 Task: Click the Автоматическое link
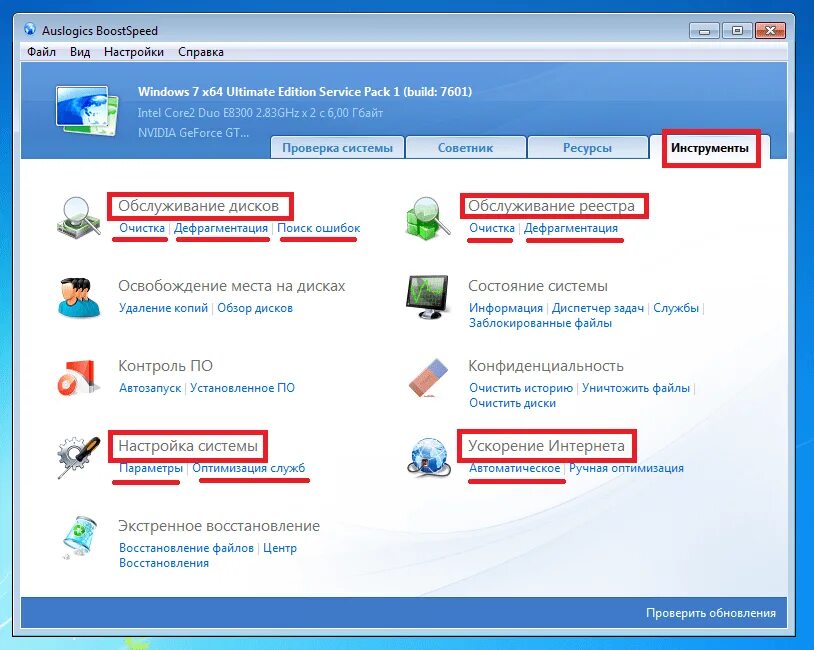click(514, 468)
